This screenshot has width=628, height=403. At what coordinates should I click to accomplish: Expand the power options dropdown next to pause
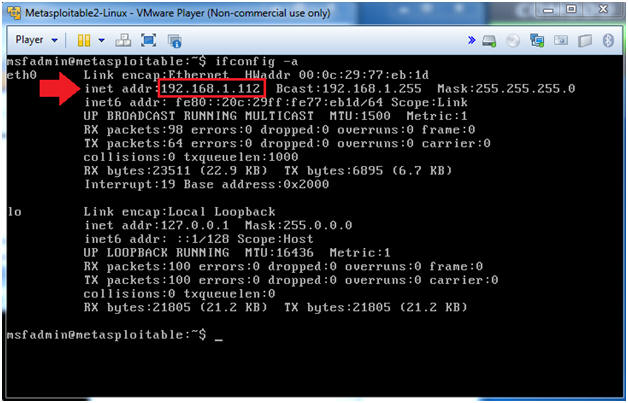(101, 40)
